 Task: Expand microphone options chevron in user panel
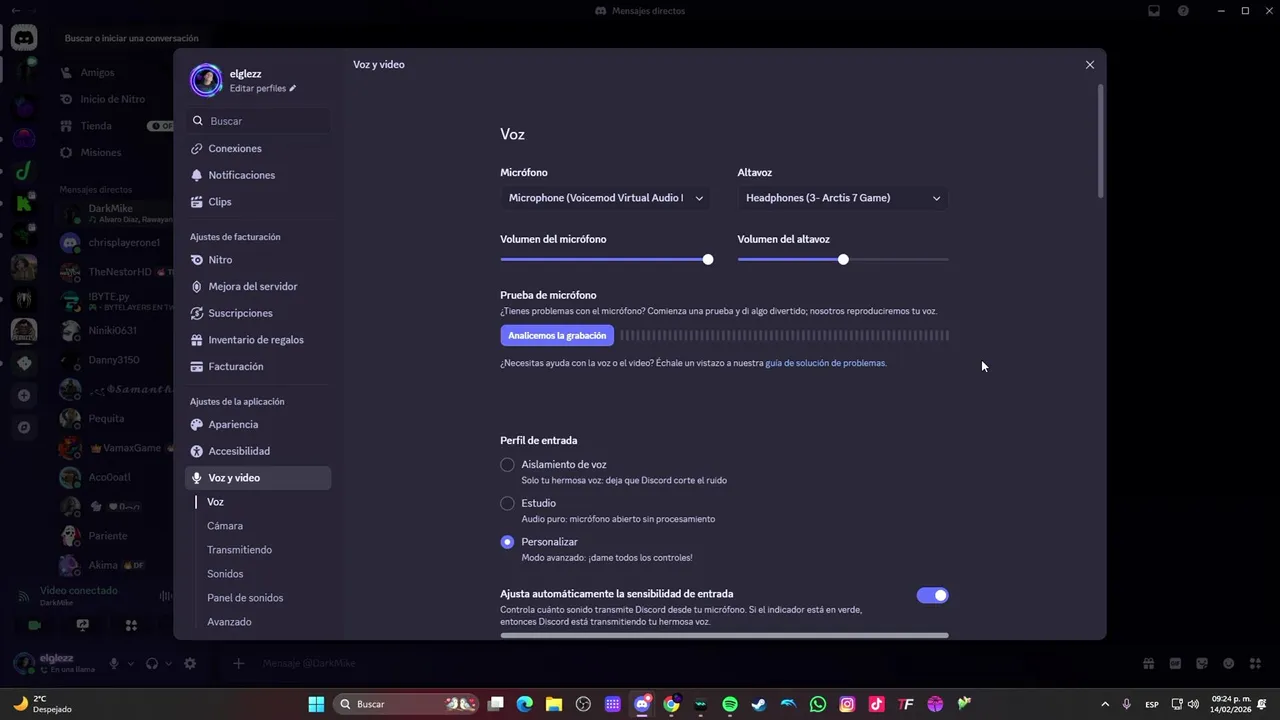[x=130, y=664]
